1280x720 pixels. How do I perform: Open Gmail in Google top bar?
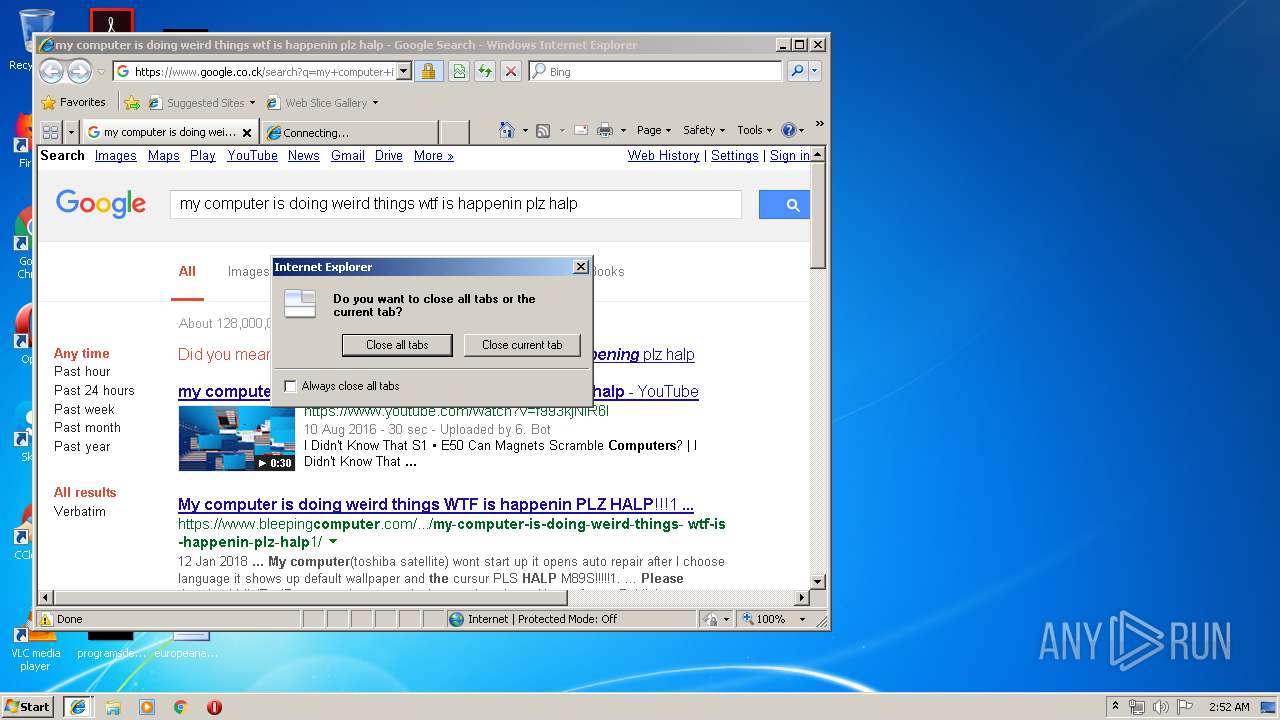pos(348,155)
